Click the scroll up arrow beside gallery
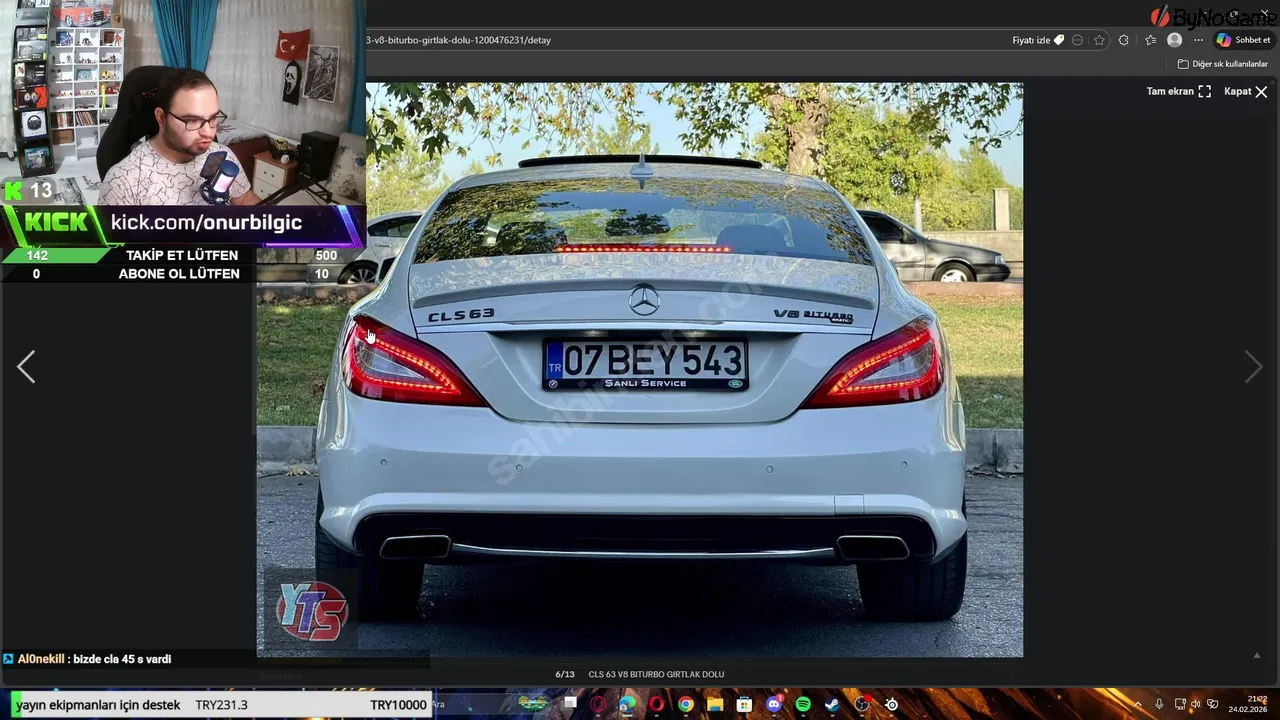1280x720 pixels. [x=1257, y=656]
